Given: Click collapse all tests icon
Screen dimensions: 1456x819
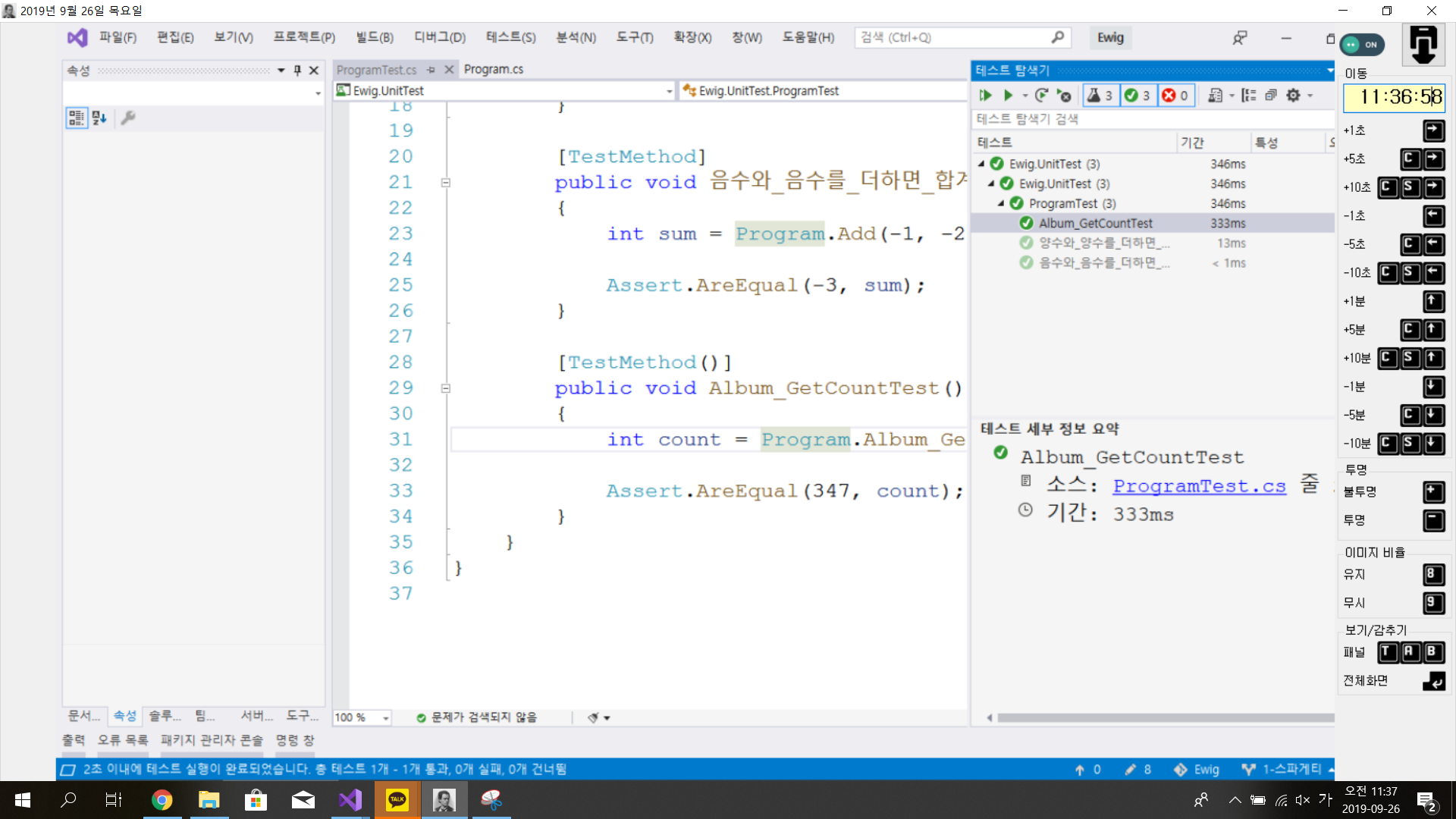Looking at the screenshot, I should point(1271,96).
